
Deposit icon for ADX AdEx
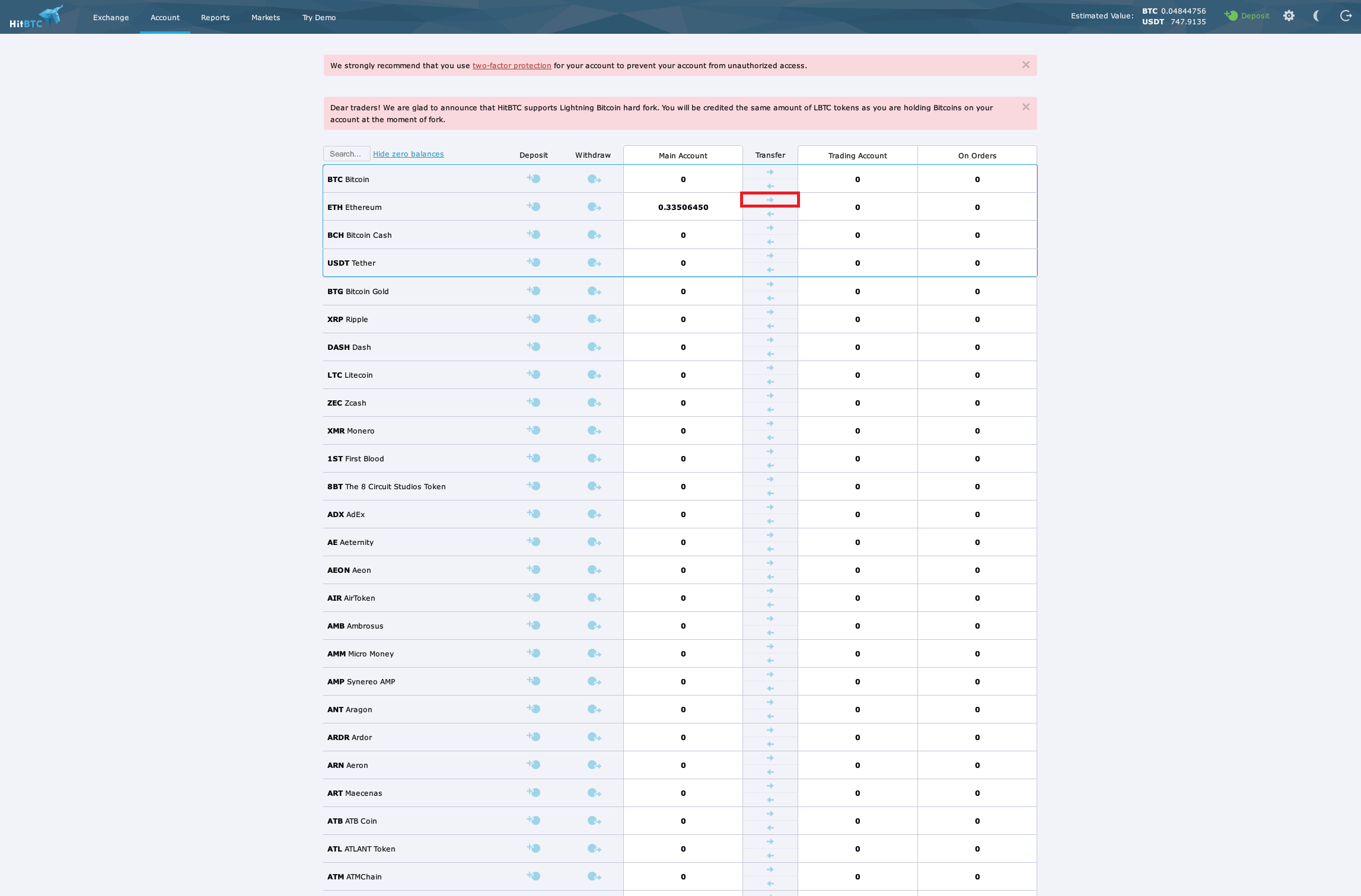(x=534, y=514)
